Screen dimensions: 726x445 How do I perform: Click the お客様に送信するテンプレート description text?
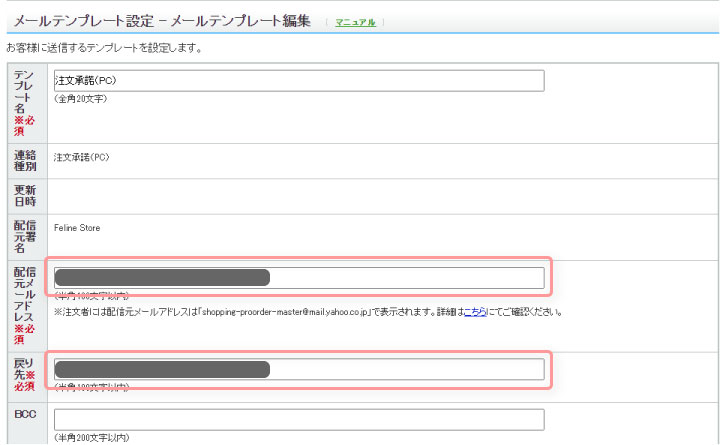coord(105,48)
